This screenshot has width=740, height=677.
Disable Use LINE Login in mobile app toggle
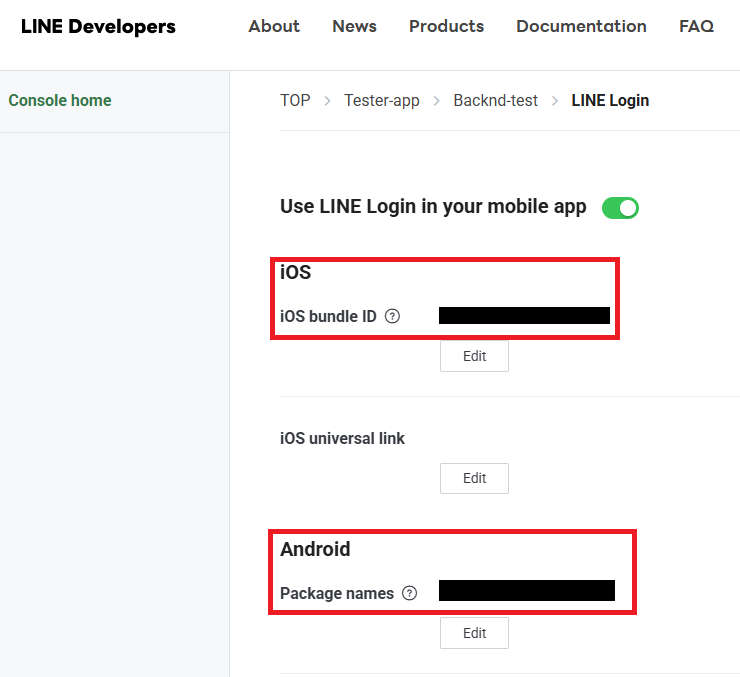coord(620,208)
